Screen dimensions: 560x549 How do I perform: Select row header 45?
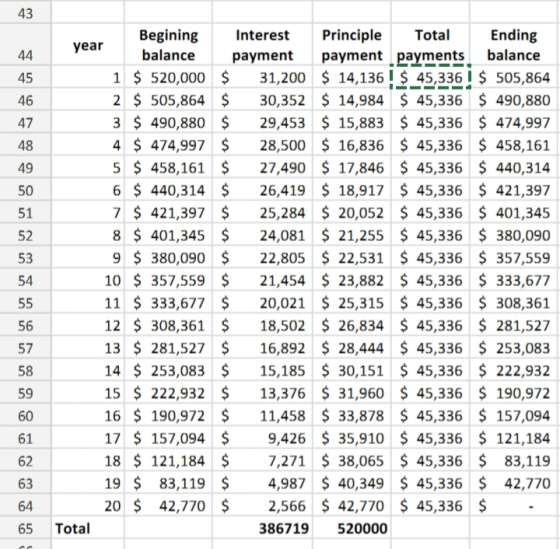25,78
